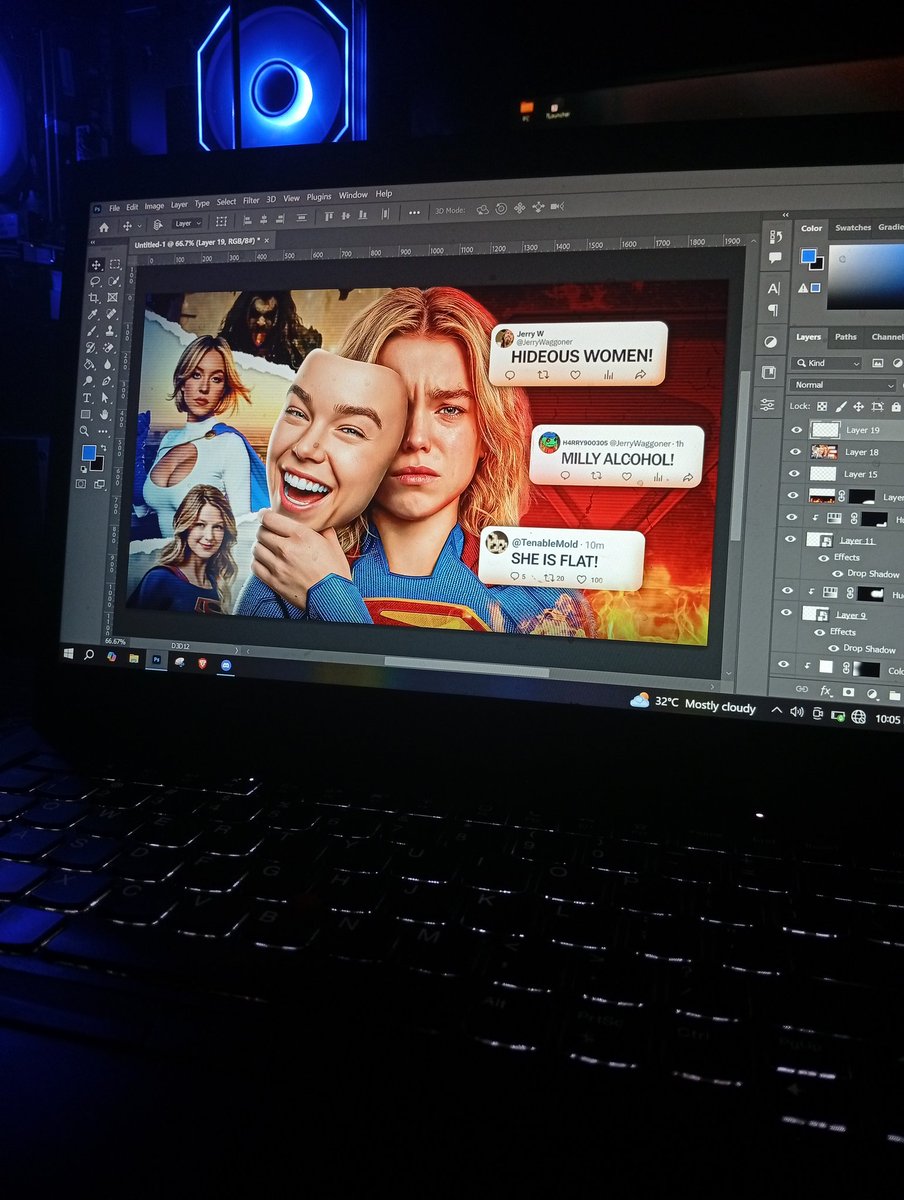
Task: Open the Normal blend mode dropdown
Action: 842,385
